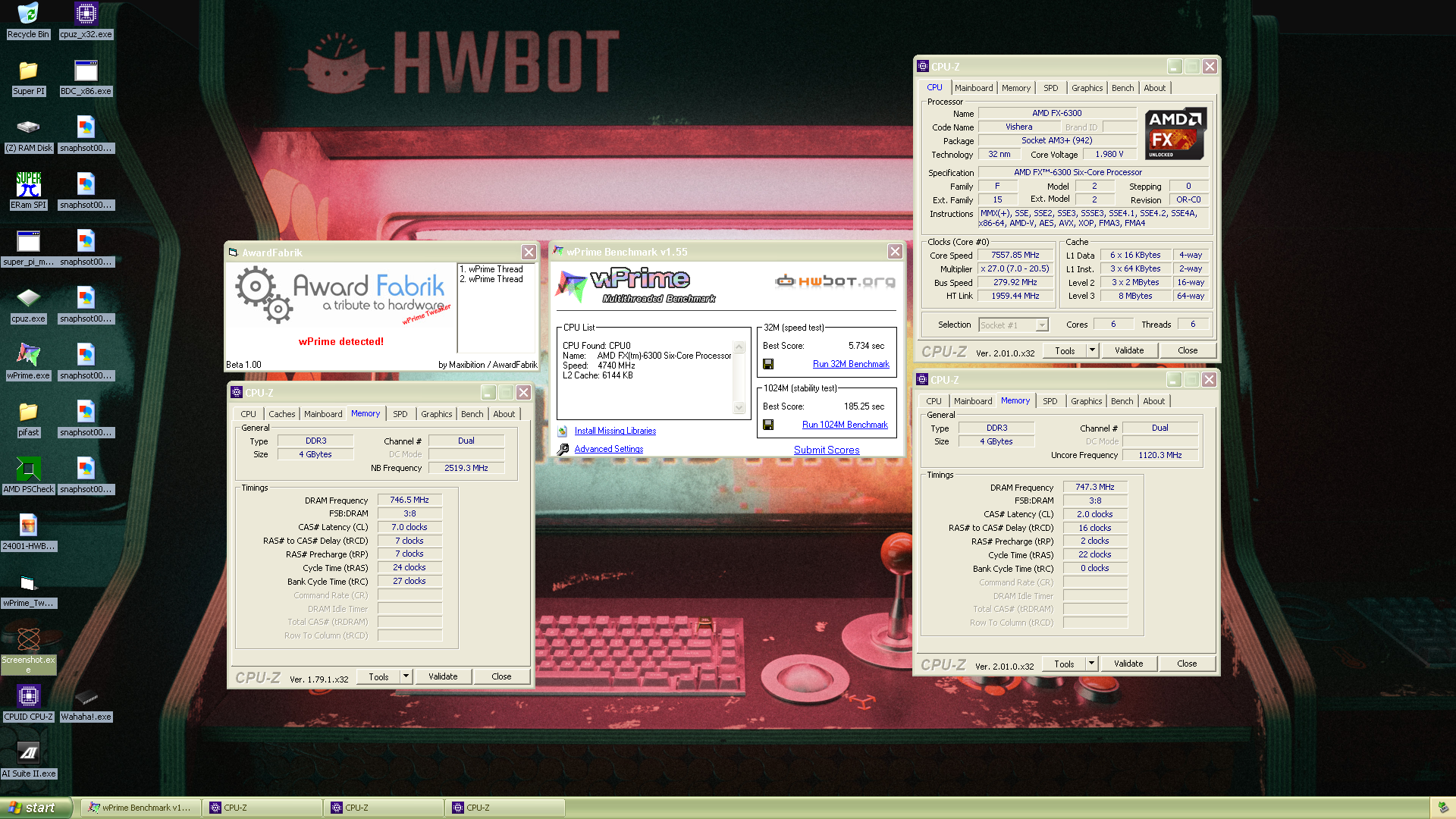Select the ERam SPI desktop icon
This screenshot has height=819, width=1456.
tap(28, 191)
